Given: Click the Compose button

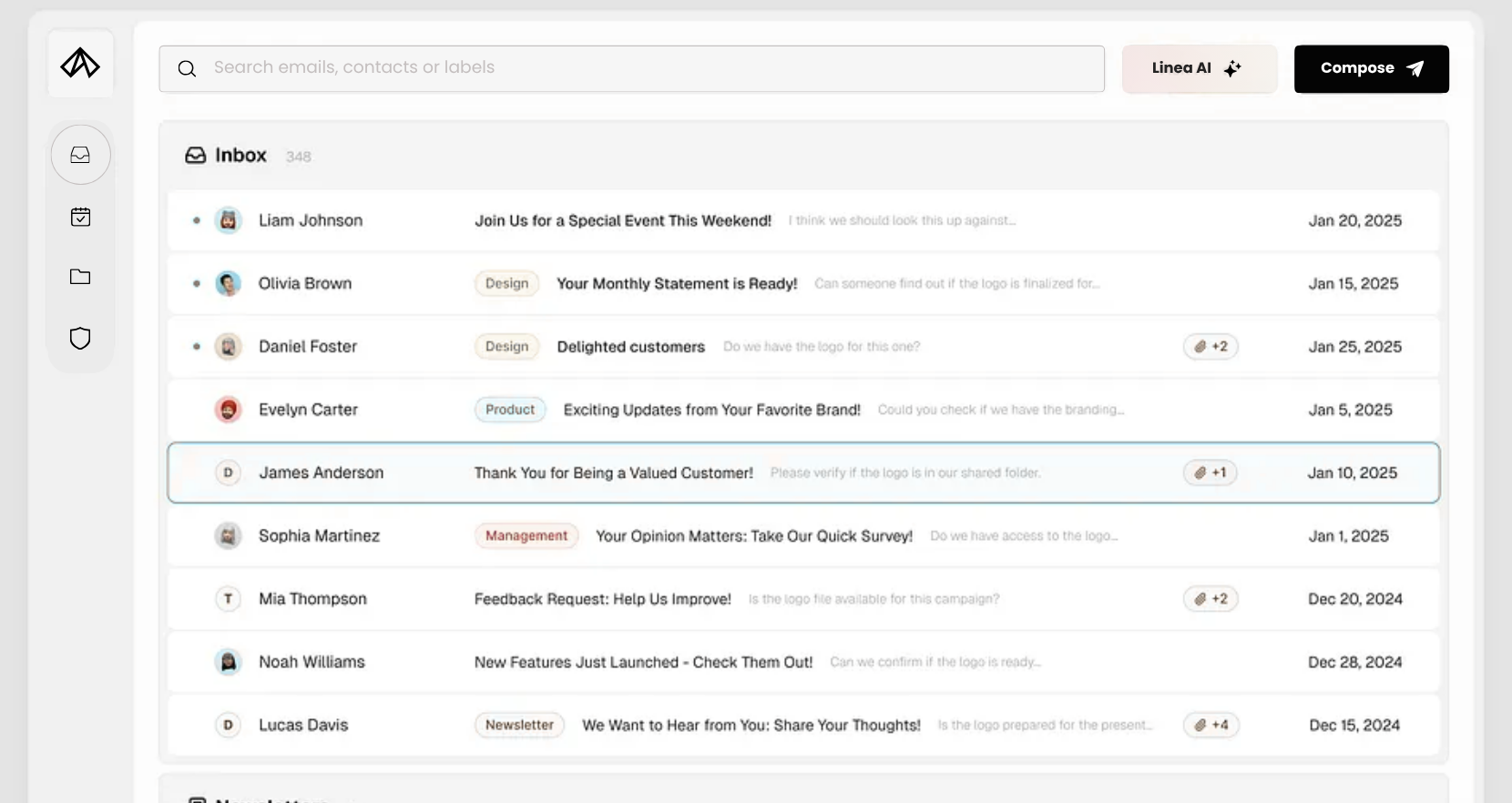Looking at the screenshot, I should (x=1371, y=68).
